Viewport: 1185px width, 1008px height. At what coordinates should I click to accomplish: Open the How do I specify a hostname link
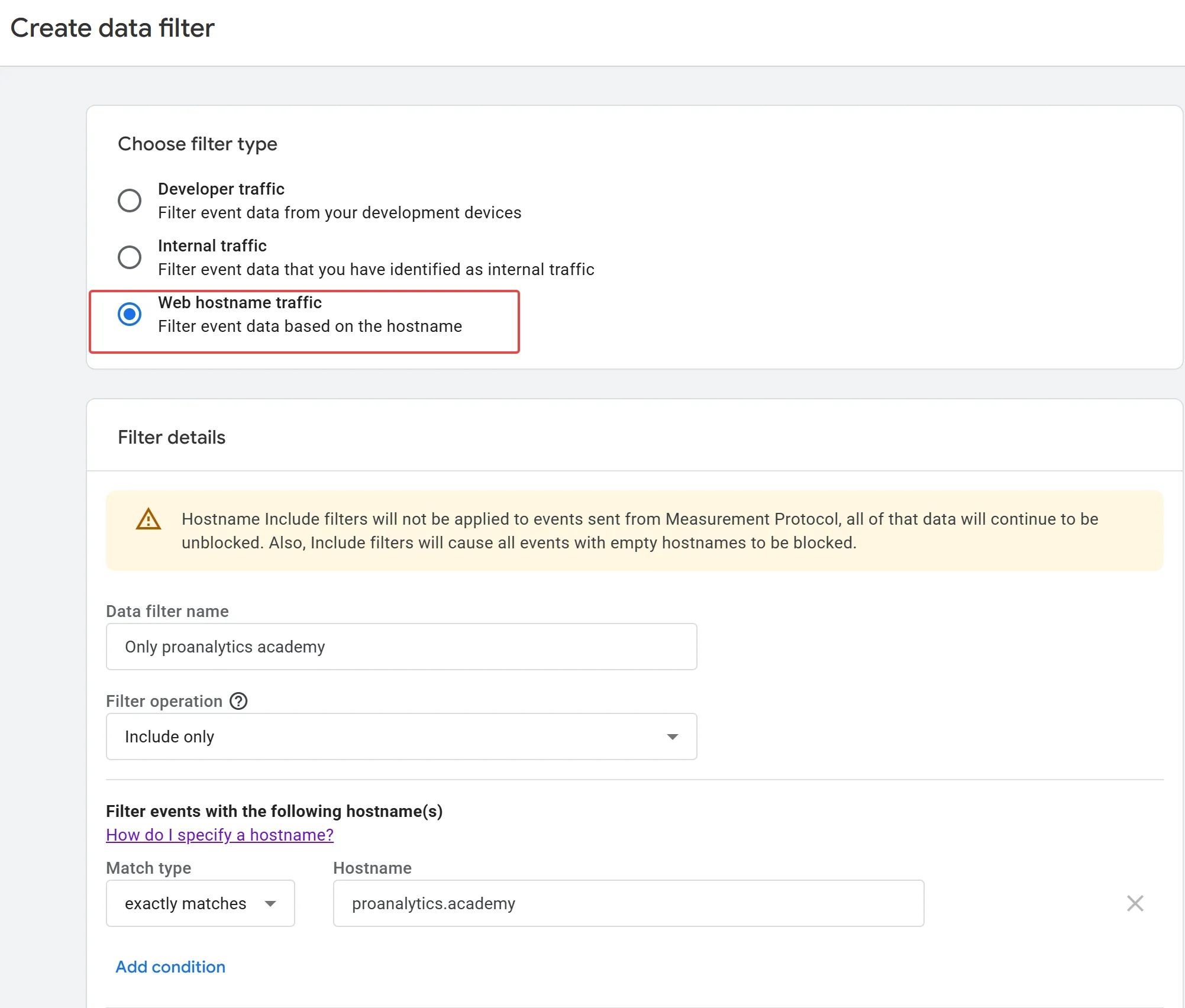[x=219, y=835]
